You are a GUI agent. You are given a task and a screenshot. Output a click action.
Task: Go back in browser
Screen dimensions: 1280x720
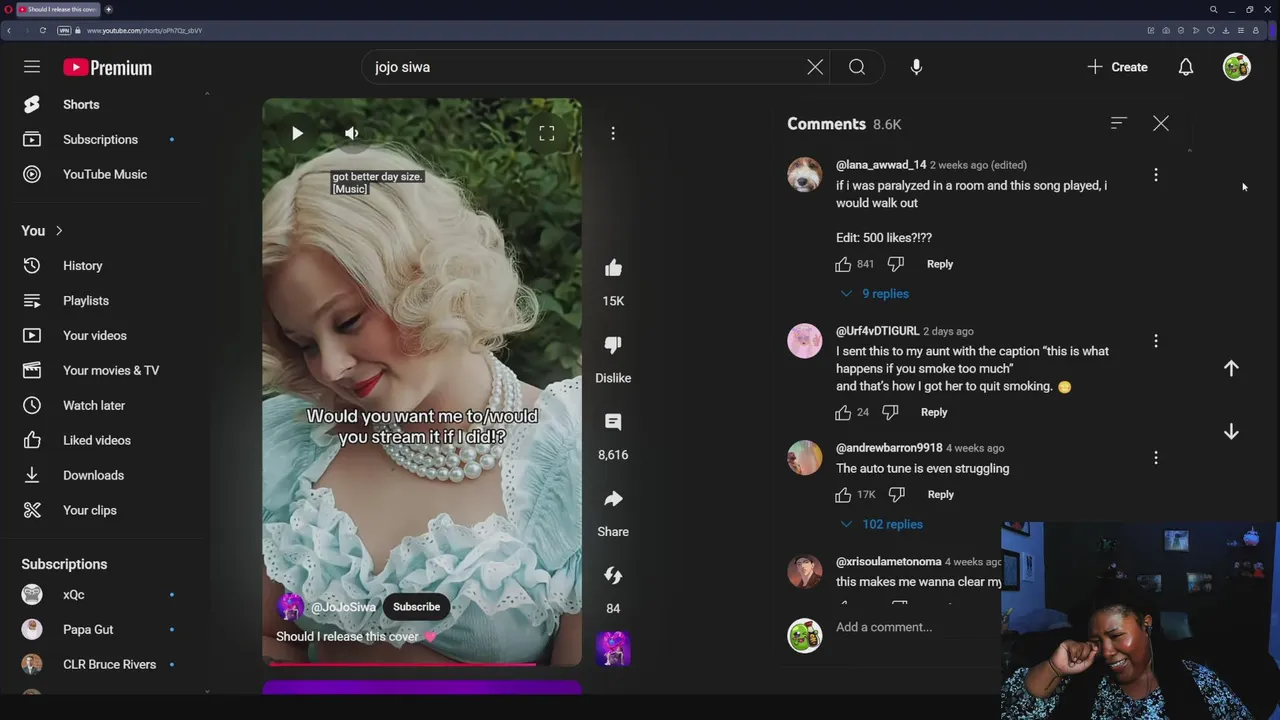pos(9,30)
